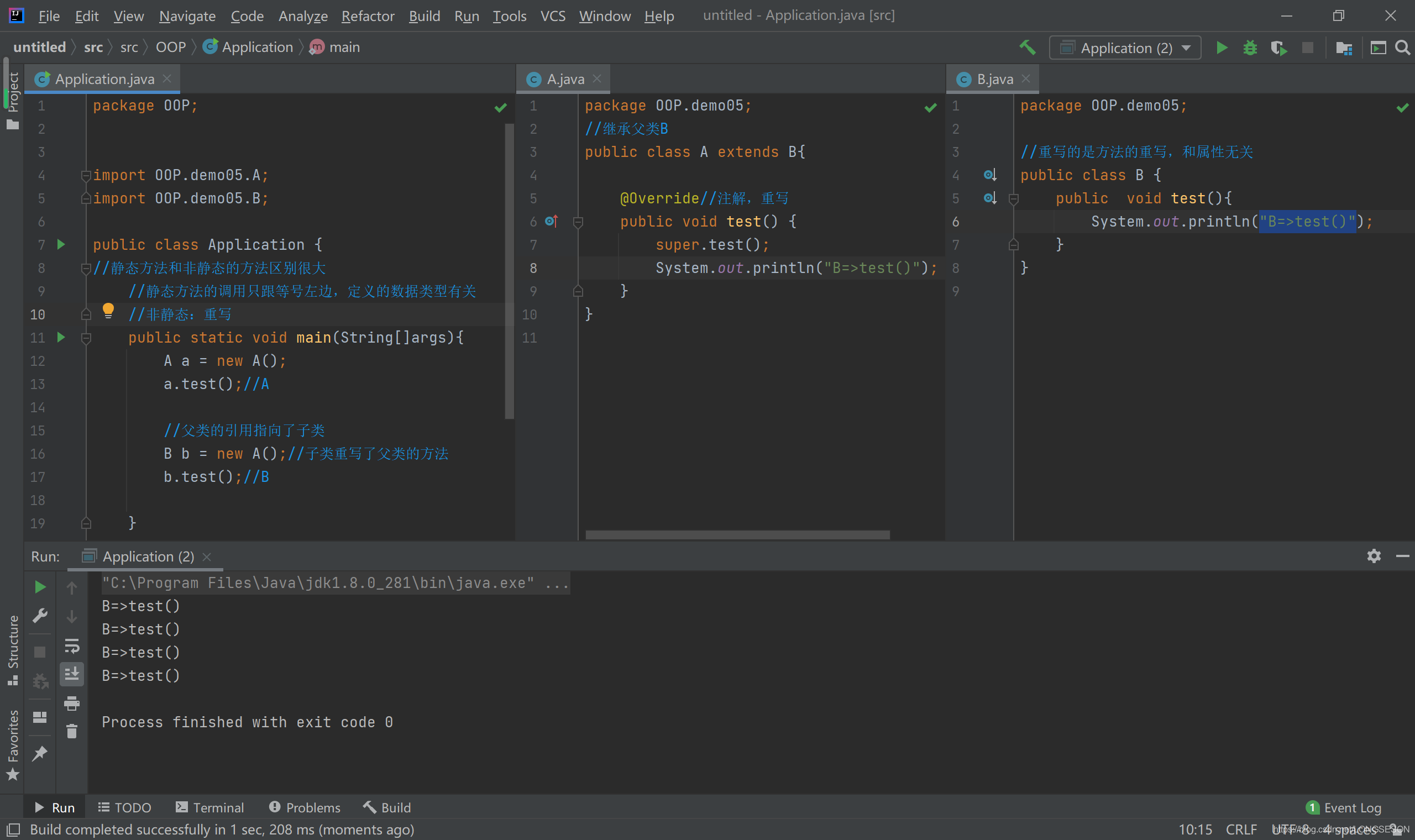This screenshot has height=840, width=1415.
Task: Switch to the B.java editor tab
Action: tap(994, 79)
